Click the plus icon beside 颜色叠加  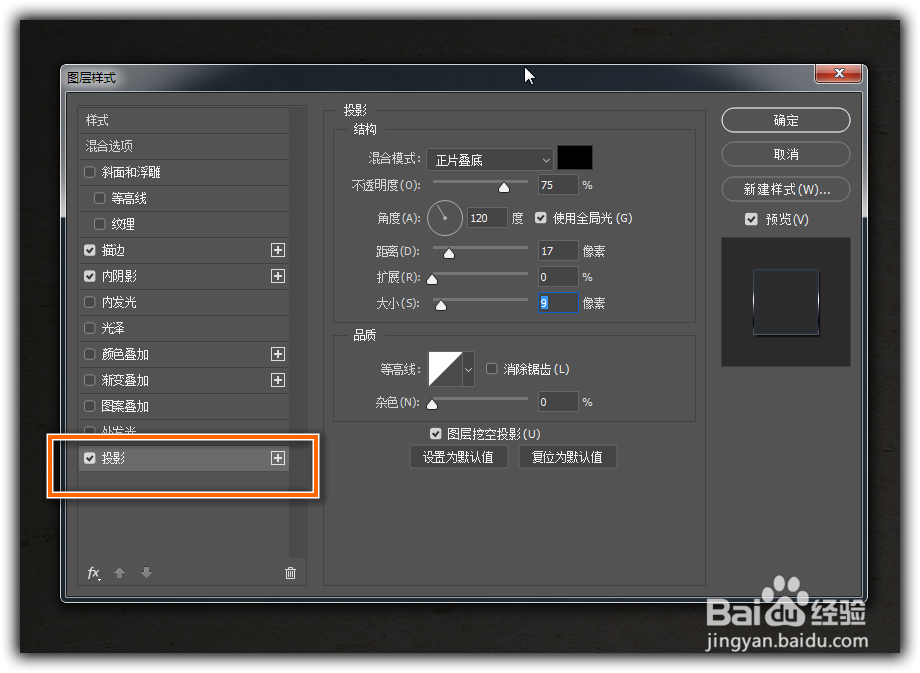(x=278, y=354)
